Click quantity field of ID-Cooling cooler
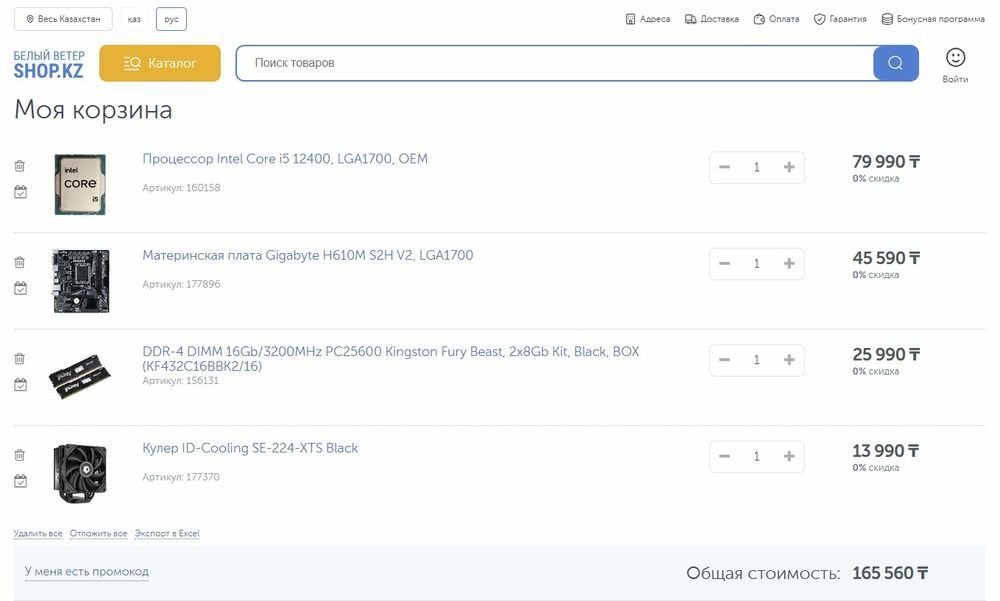 coord(756,456)
